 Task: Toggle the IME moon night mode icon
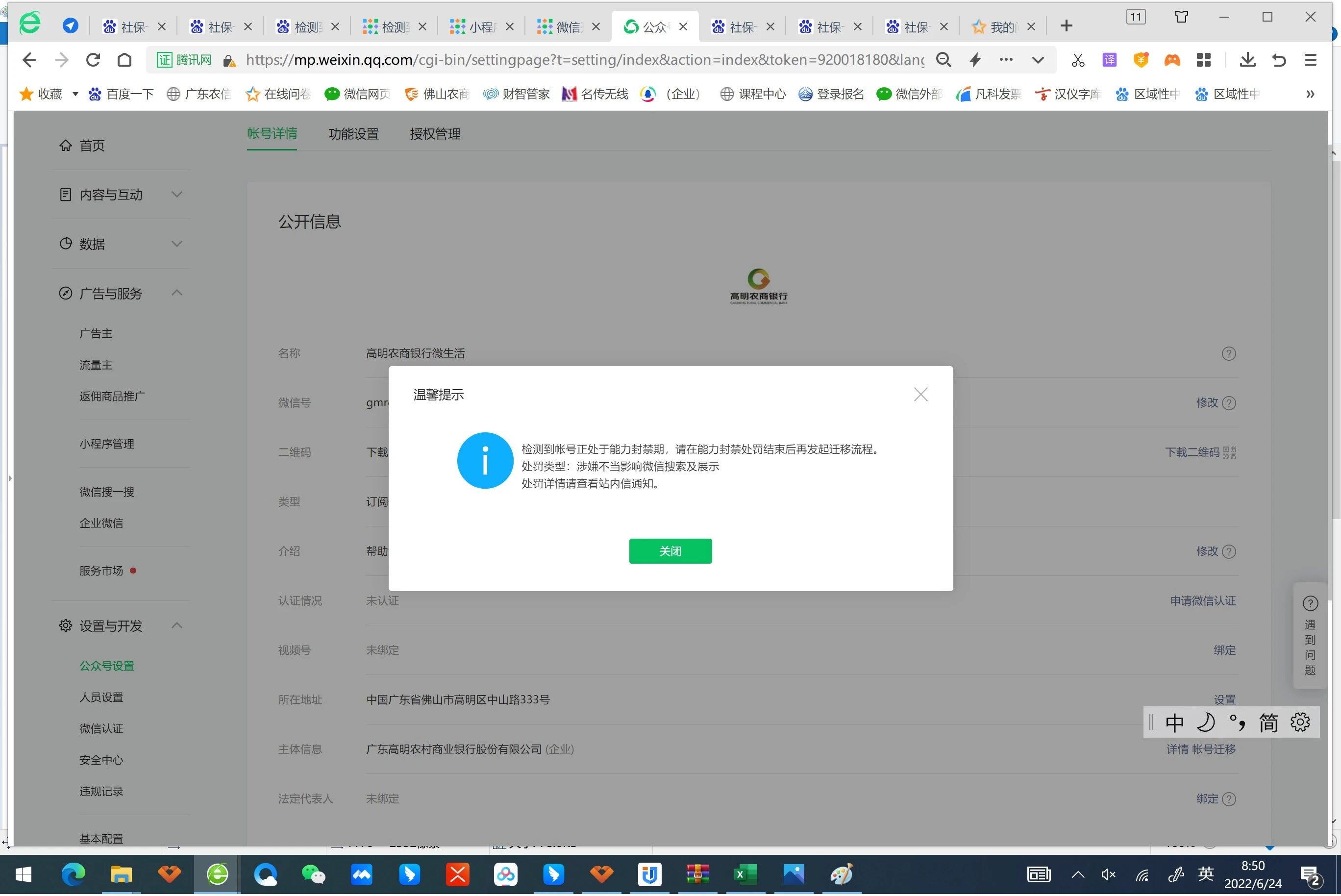coord(1206,723)
